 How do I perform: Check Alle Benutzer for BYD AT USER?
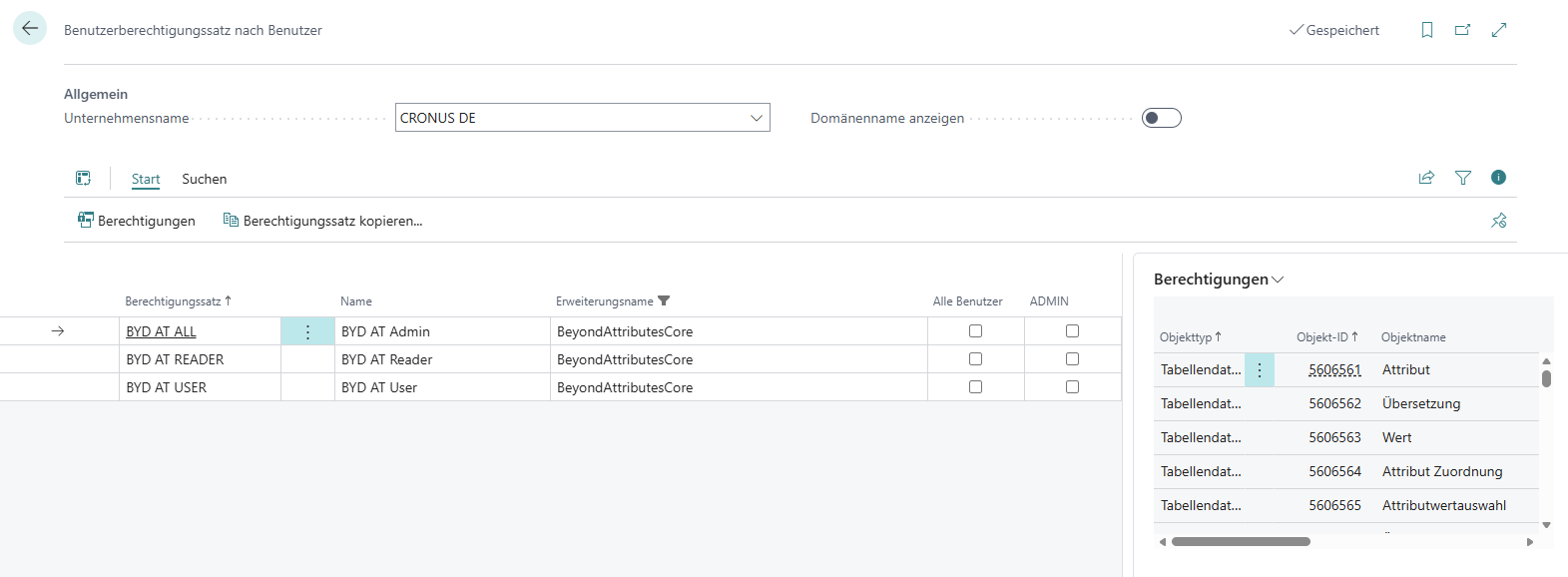(976, 387)
